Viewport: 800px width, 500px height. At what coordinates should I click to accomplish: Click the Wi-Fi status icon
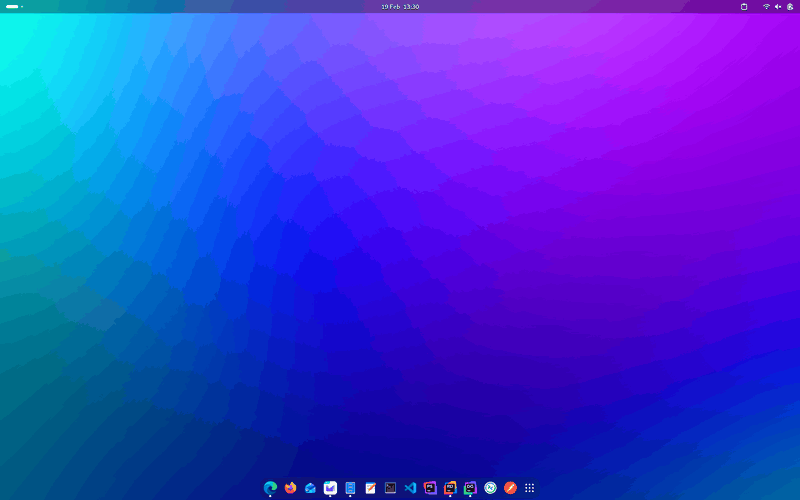pyautogui.click(x=766, y=6)
